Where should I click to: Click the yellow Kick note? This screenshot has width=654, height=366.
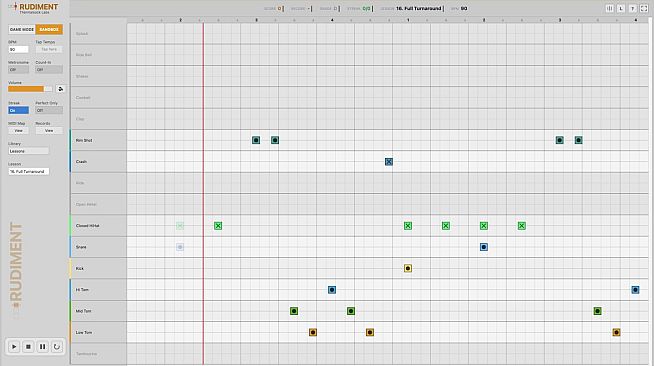click(408, 268)
